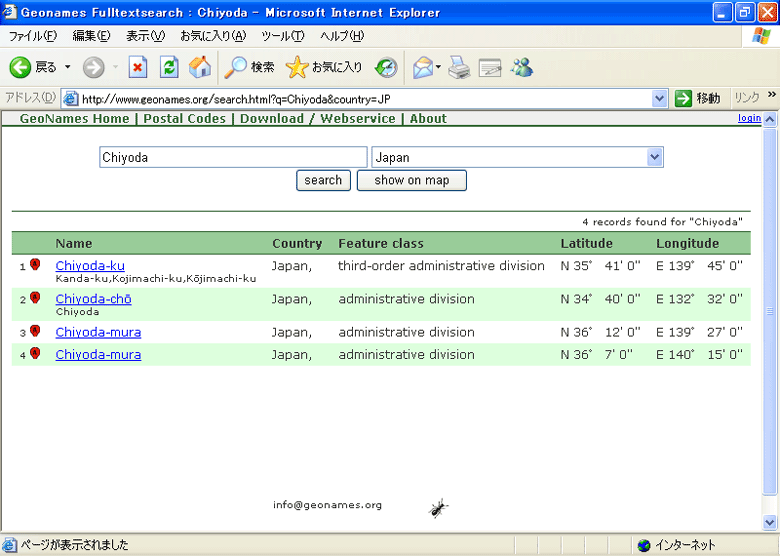Open the Edit page toolbar icon
The height and width of the screenshot is (556, 780).
(490, 67)
